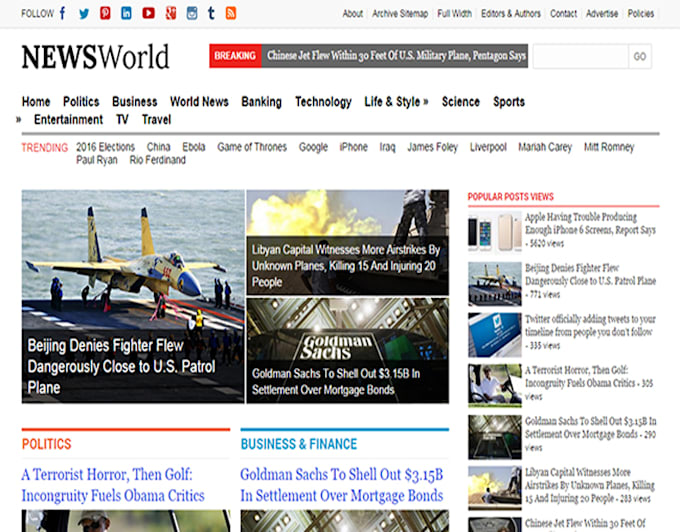Open the breaking news Chinese Jet headline
This screenshot has width=680, height=532.
coord(396,55)
